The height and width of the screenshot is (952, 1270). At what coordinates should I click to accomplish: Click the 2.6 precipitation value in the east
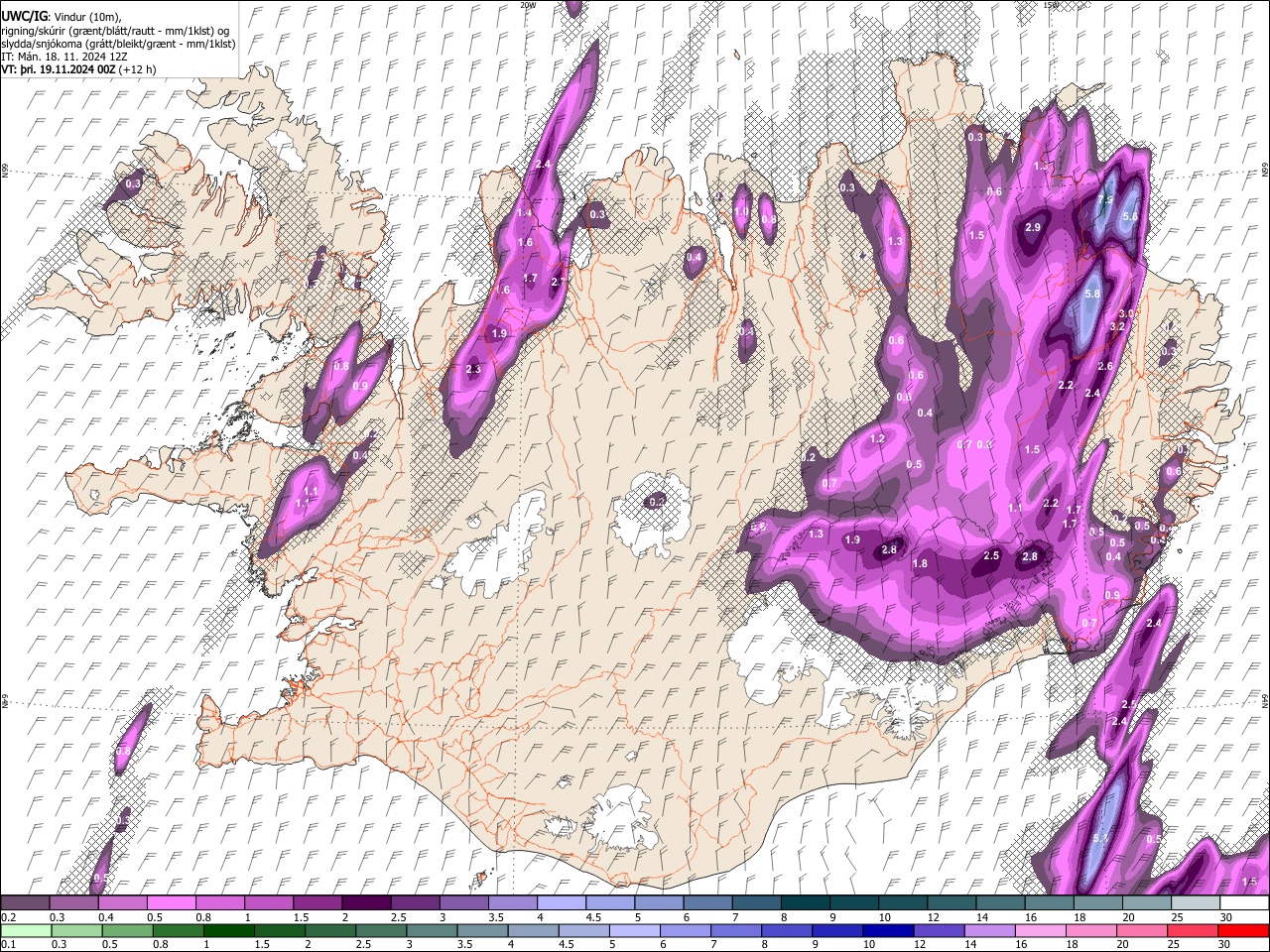(1105, 367)
